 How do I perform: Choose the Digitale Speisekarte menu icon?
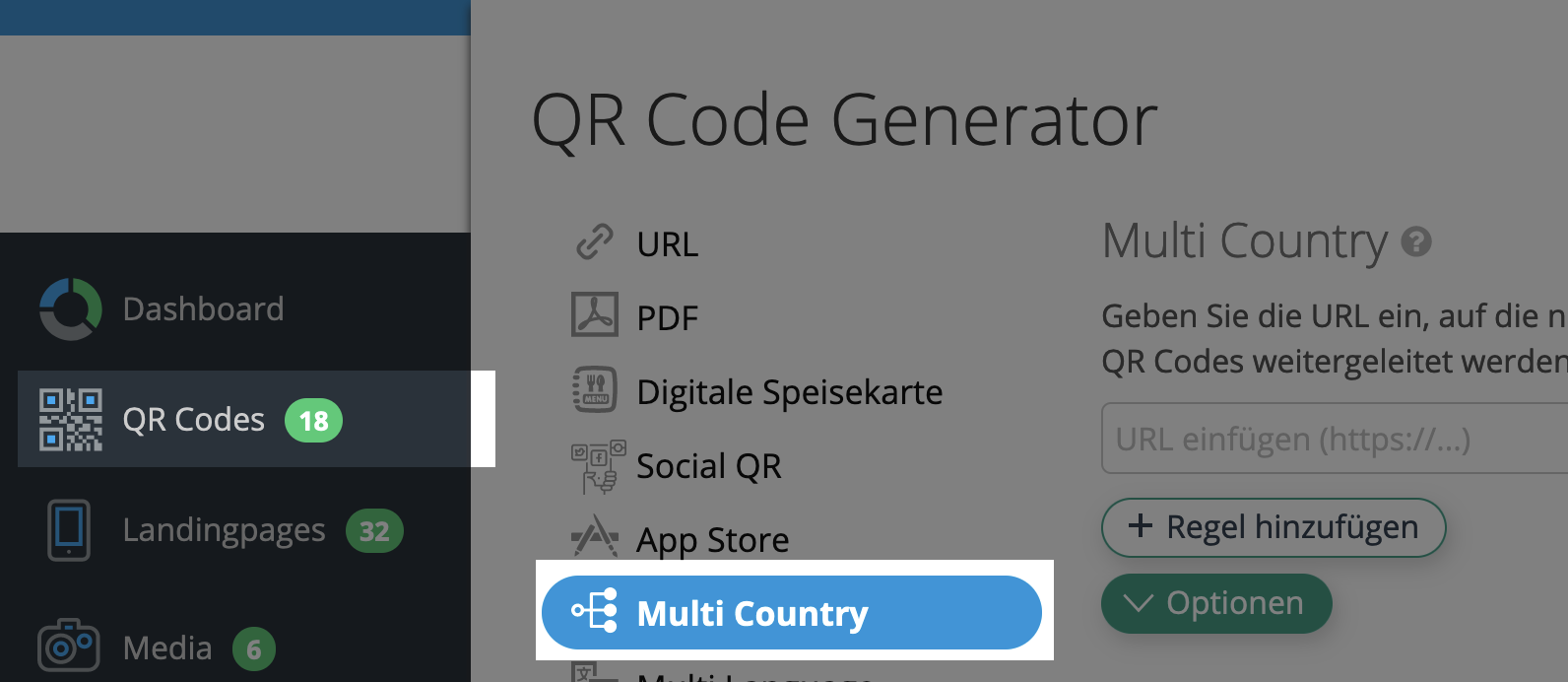click(x=593, y=390)
